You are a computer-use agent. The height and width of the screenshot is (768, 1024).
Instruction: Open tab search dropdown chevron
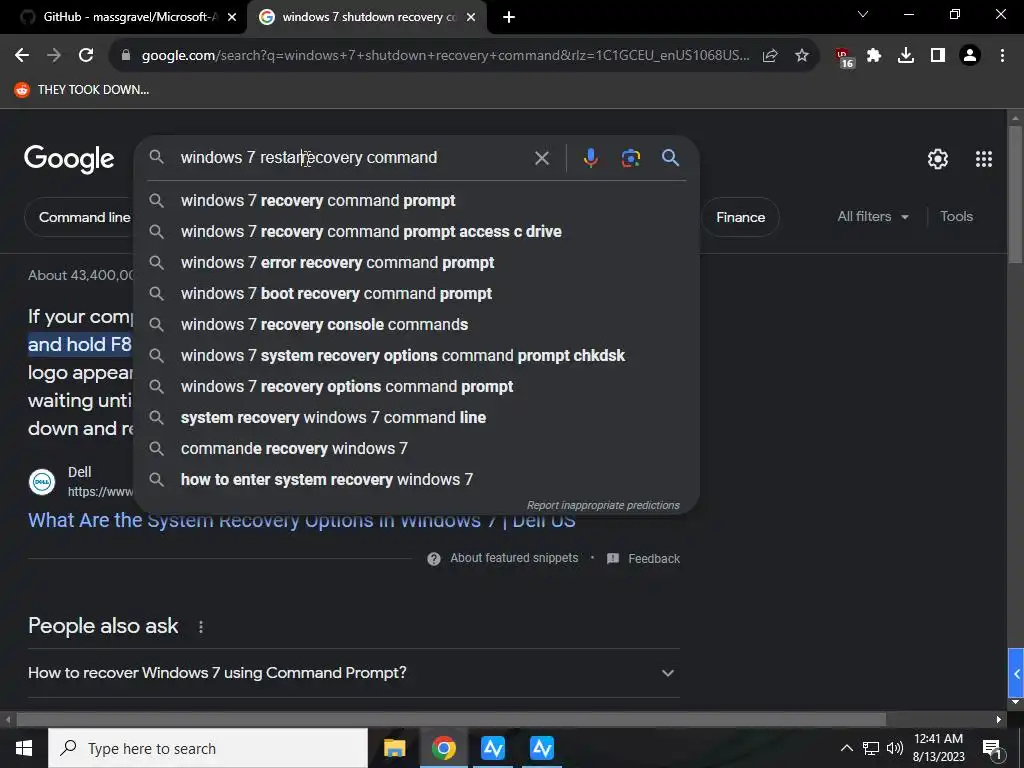(x=863, y=14)
